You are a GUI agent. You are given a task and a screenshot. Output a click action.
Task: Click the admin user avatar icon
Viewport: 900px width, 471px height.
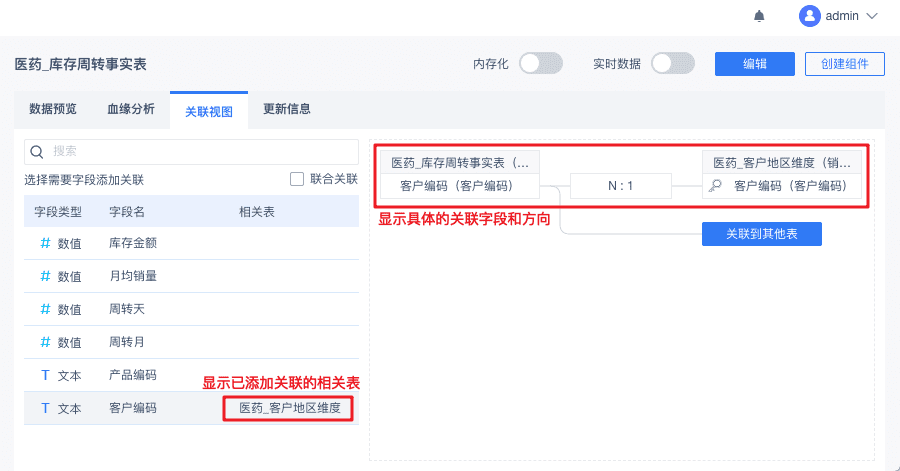810,16
